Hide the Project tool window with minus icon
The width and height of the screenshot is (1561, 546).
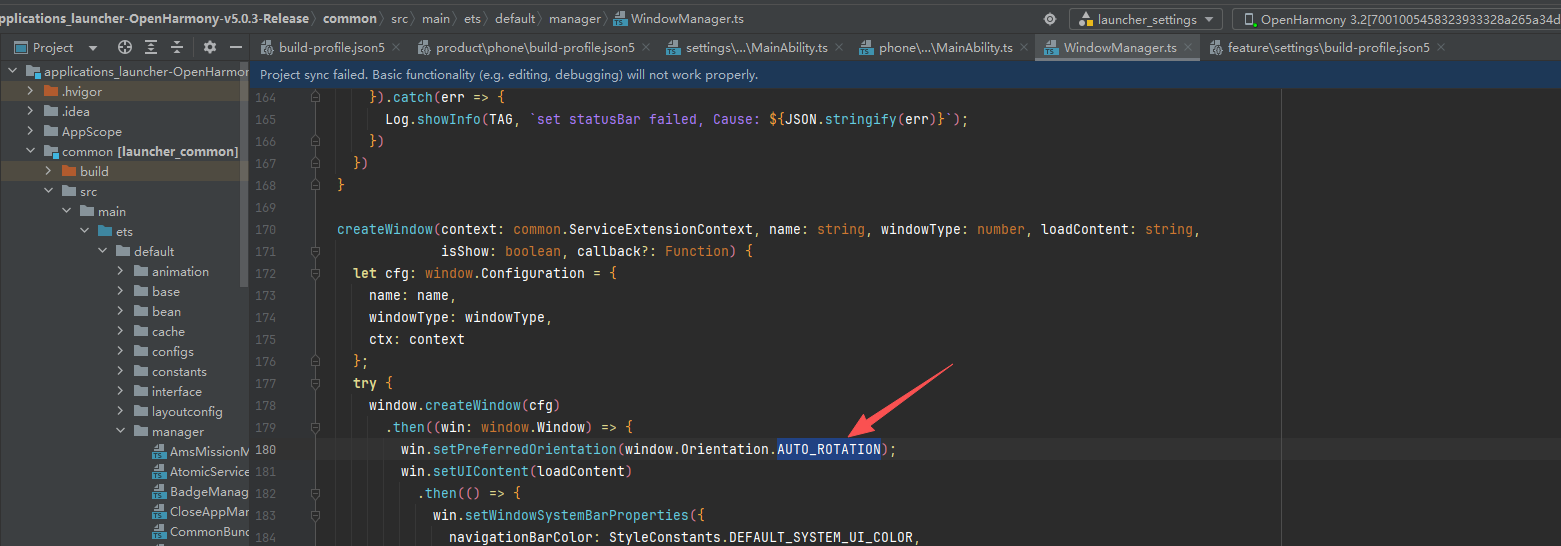[236, 47]
